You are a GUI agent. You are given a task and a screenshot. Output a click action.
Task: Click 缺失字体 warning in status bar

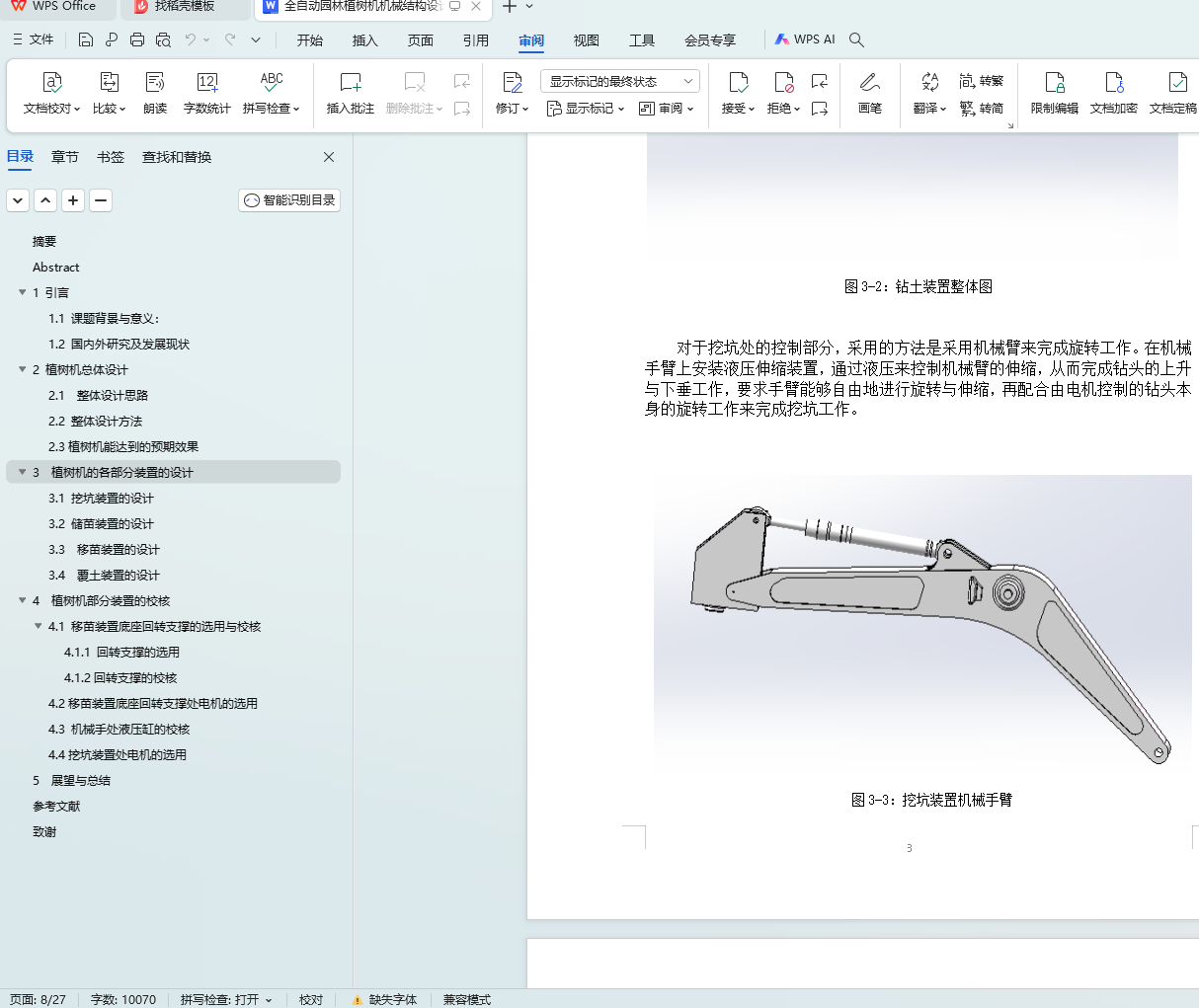[385, 999]
